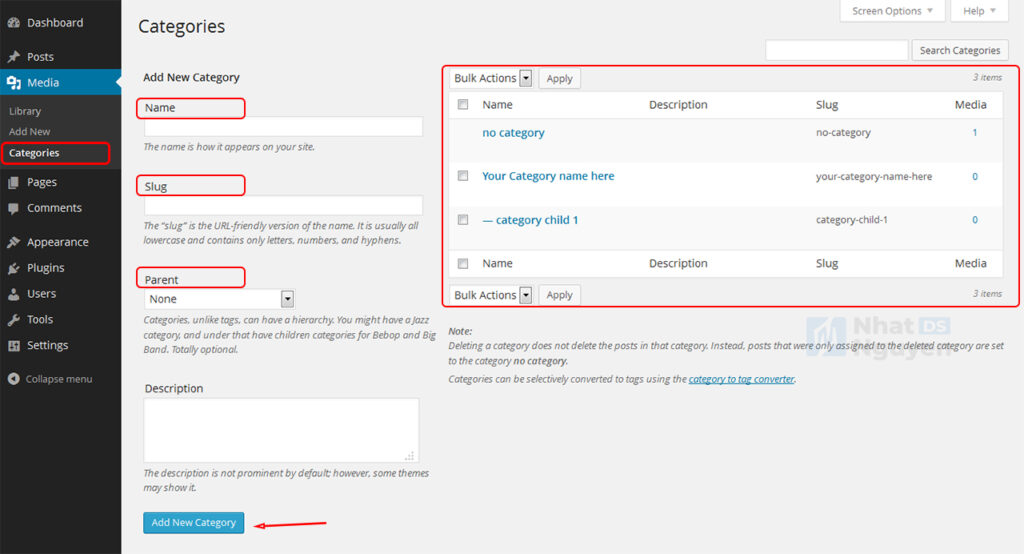Image resolution: width=1024 pixels, height=554 pixels.
Task: Open the Dashboard menu
Action: 55,23
